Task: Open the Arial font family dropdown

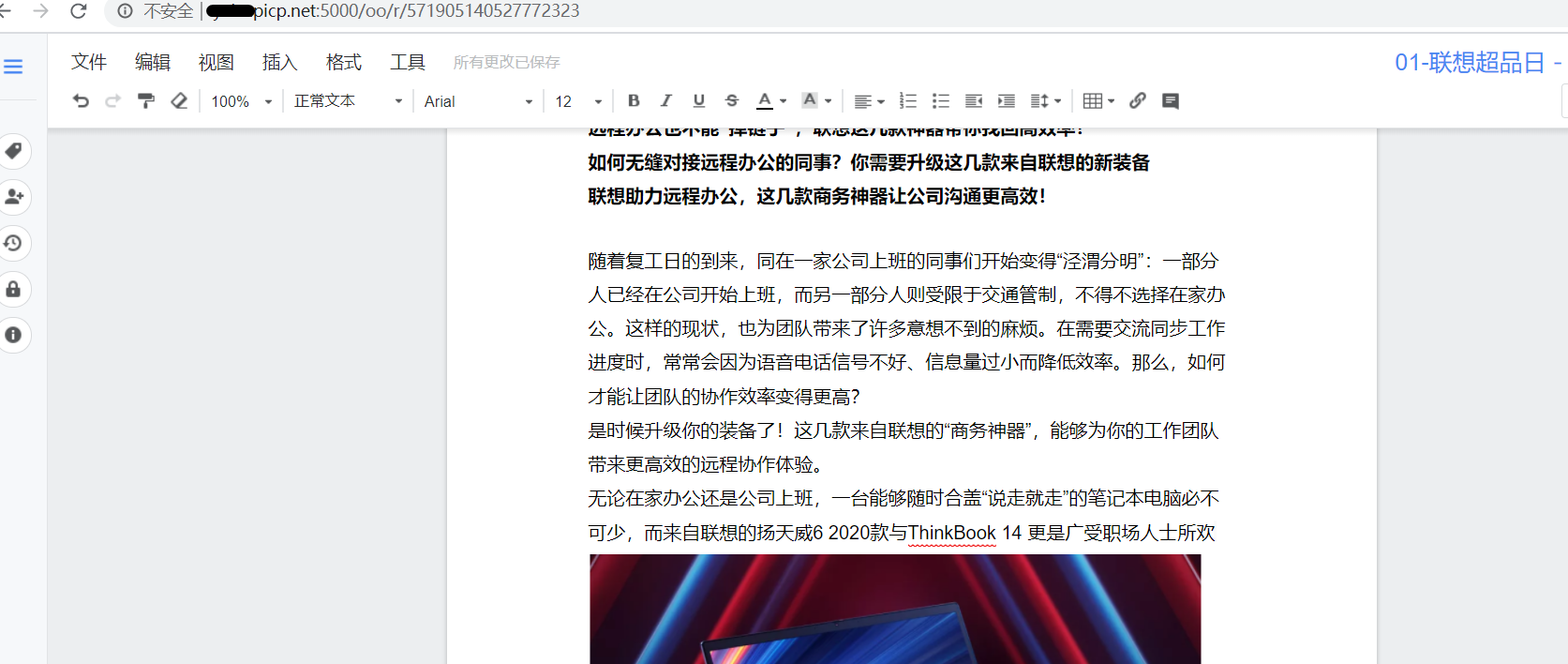Action: point(478,101)
